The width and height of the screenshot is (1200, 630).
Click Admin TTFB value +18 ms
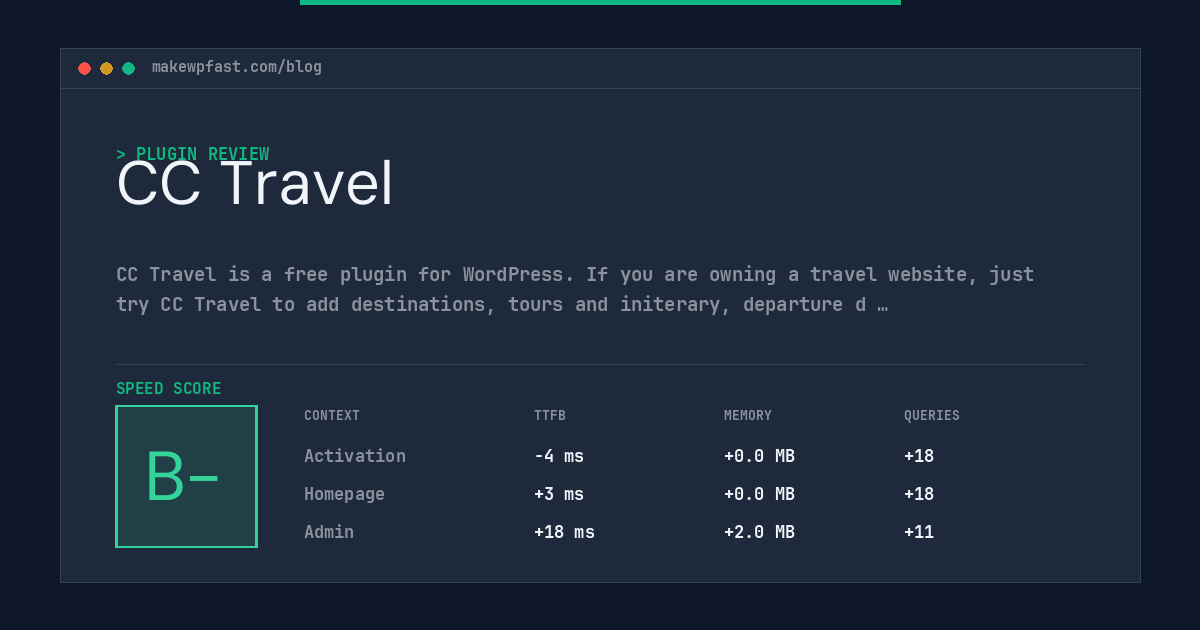564,532
